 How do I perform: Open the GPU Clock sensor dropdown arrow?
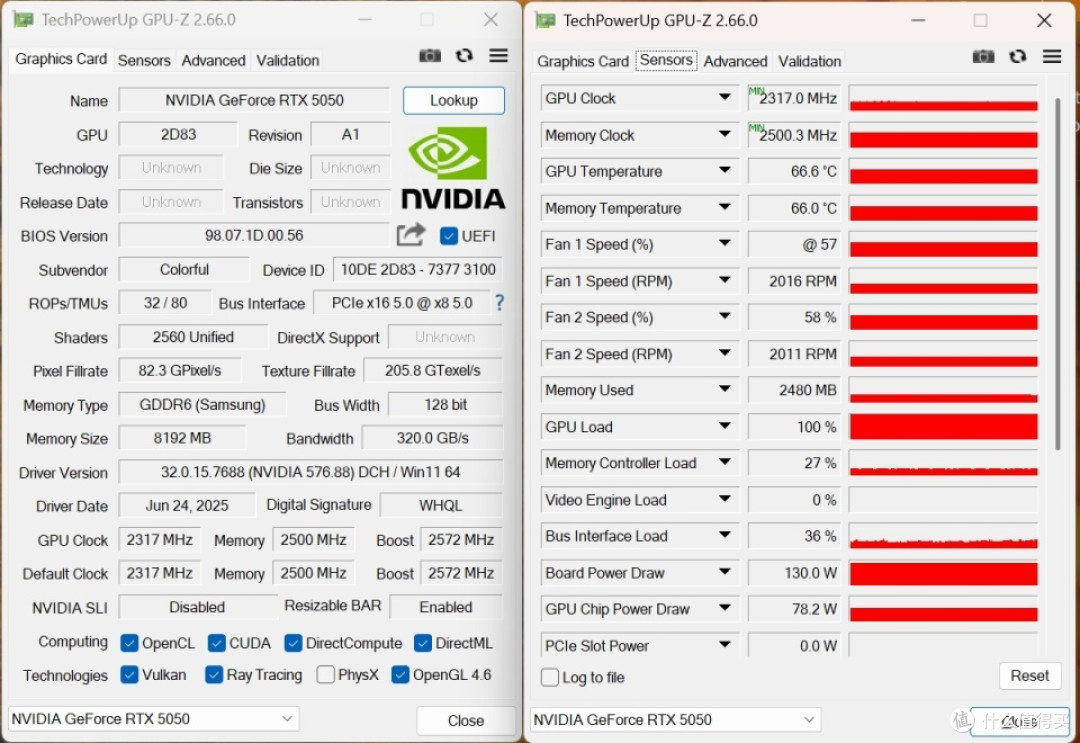725,97
